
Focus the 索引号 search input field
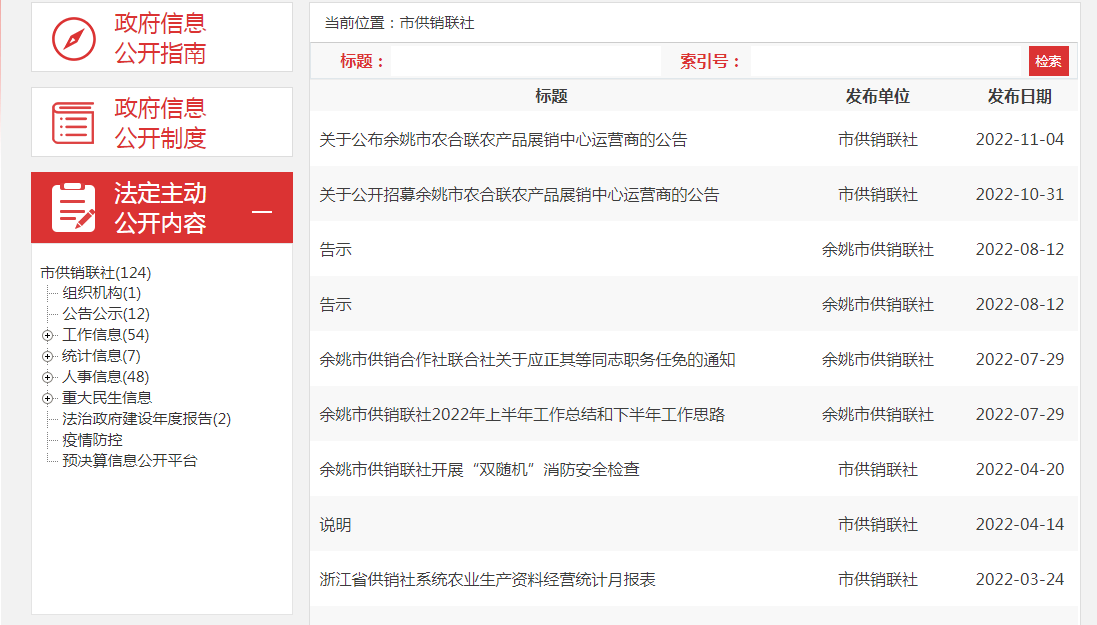887,62
